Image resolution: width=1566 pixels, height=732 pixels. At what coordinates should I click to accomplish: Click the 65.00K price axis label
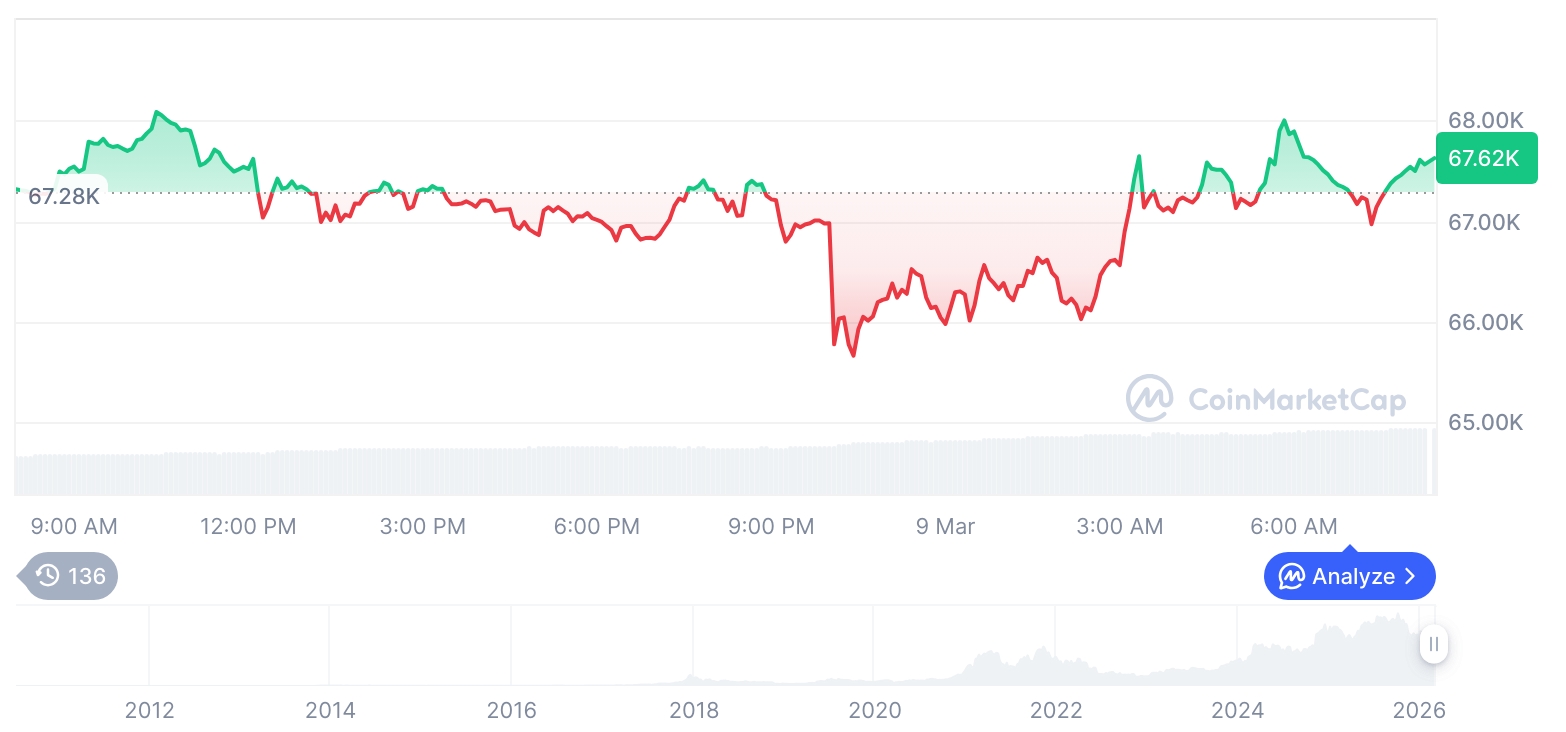(1486, 422)
